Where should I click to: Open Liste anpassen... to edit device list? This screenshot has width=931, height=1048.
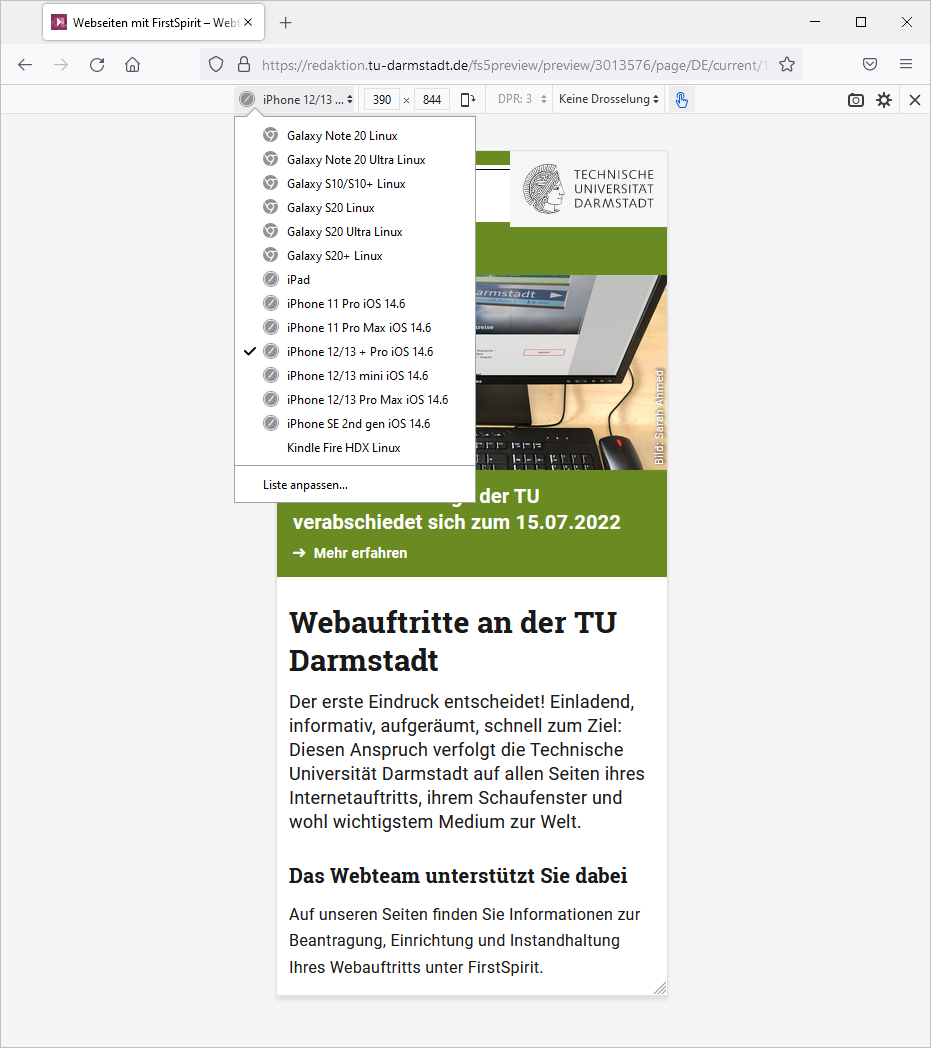[x=355, y=485]
